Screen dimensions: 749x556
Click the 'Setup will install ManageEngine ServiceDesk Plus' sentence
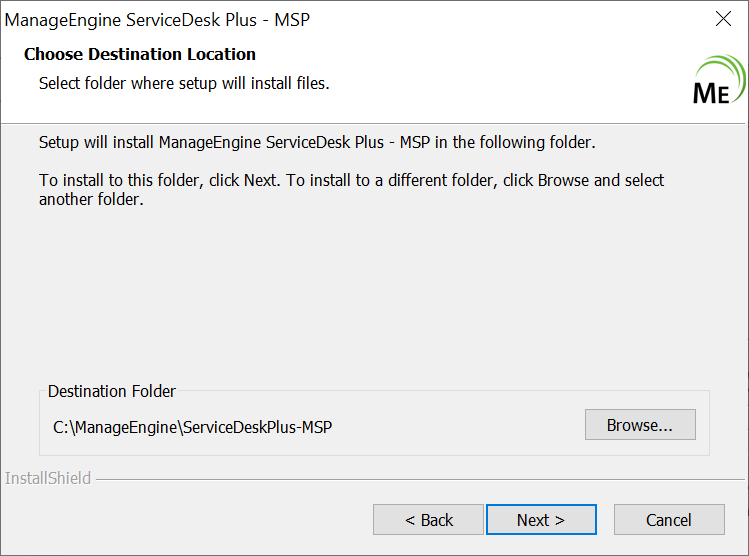coord(317,142)
